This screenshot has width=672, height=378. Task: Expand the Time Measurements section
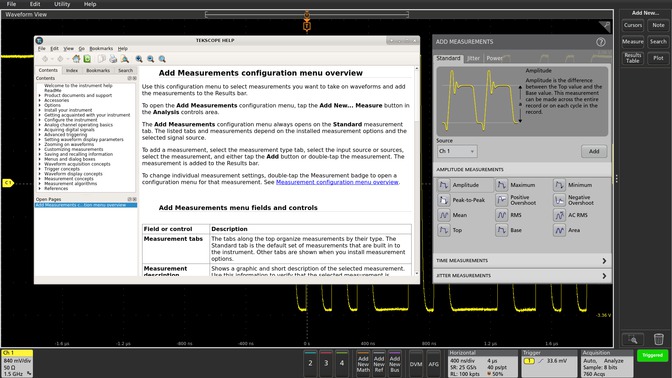522,261
